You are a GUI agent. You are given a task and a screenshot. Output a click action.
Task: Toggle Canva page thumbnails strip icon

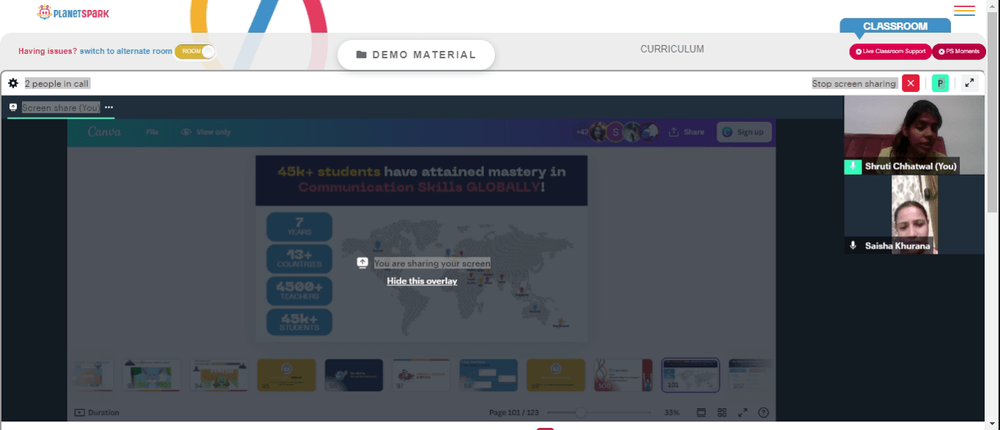(x=701, y=413)
